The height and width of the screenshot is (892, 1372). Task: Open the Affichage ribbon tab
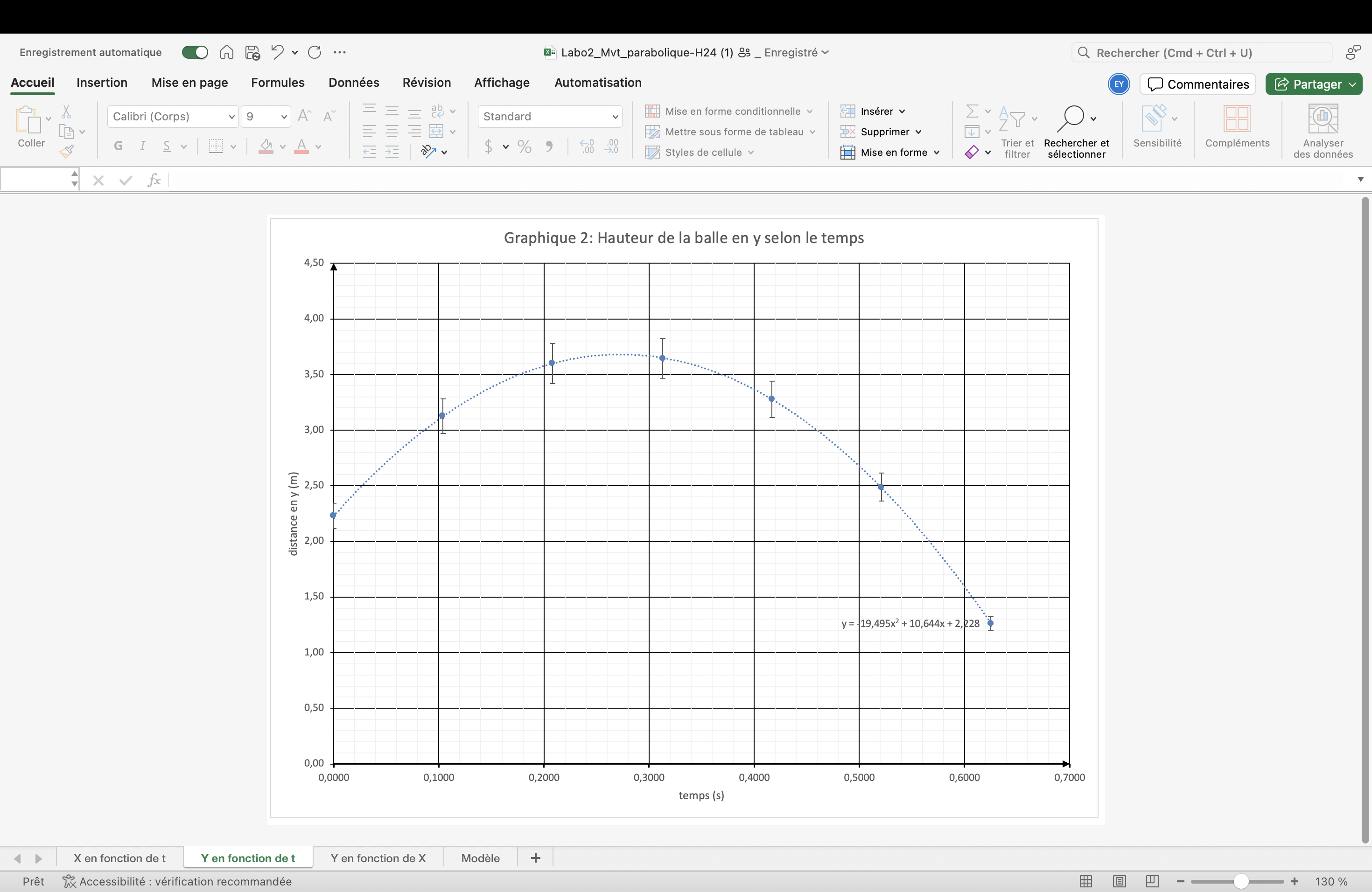click(x=502, y=83)
